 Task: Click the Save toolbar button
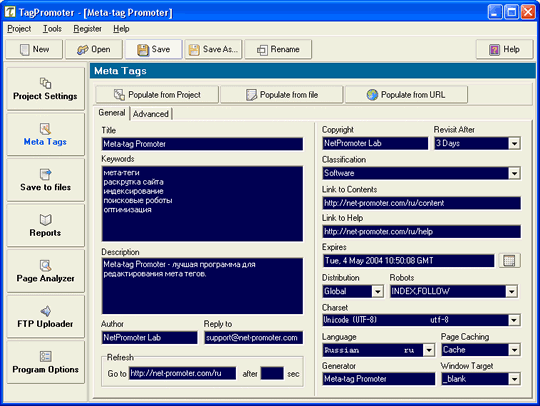[x=154, y=49]
